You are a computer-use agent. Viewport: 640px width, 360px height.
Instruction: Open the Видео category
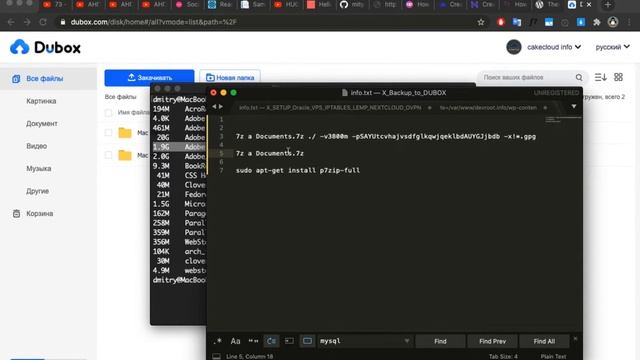[x=37, y=146]
